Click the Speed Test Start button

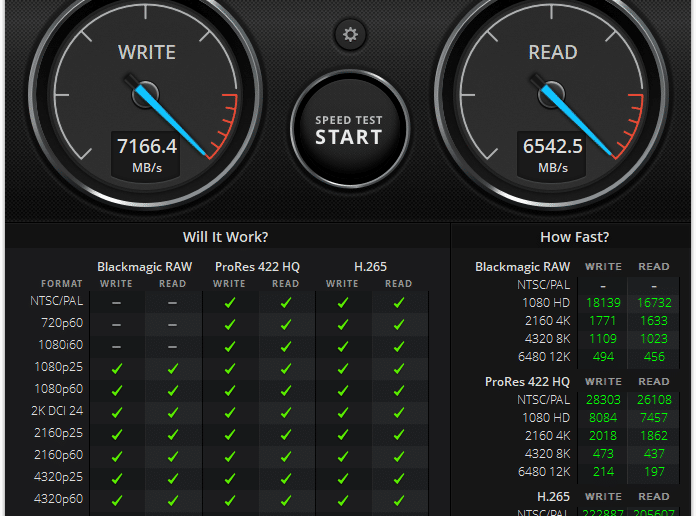(x=349, y=129)
